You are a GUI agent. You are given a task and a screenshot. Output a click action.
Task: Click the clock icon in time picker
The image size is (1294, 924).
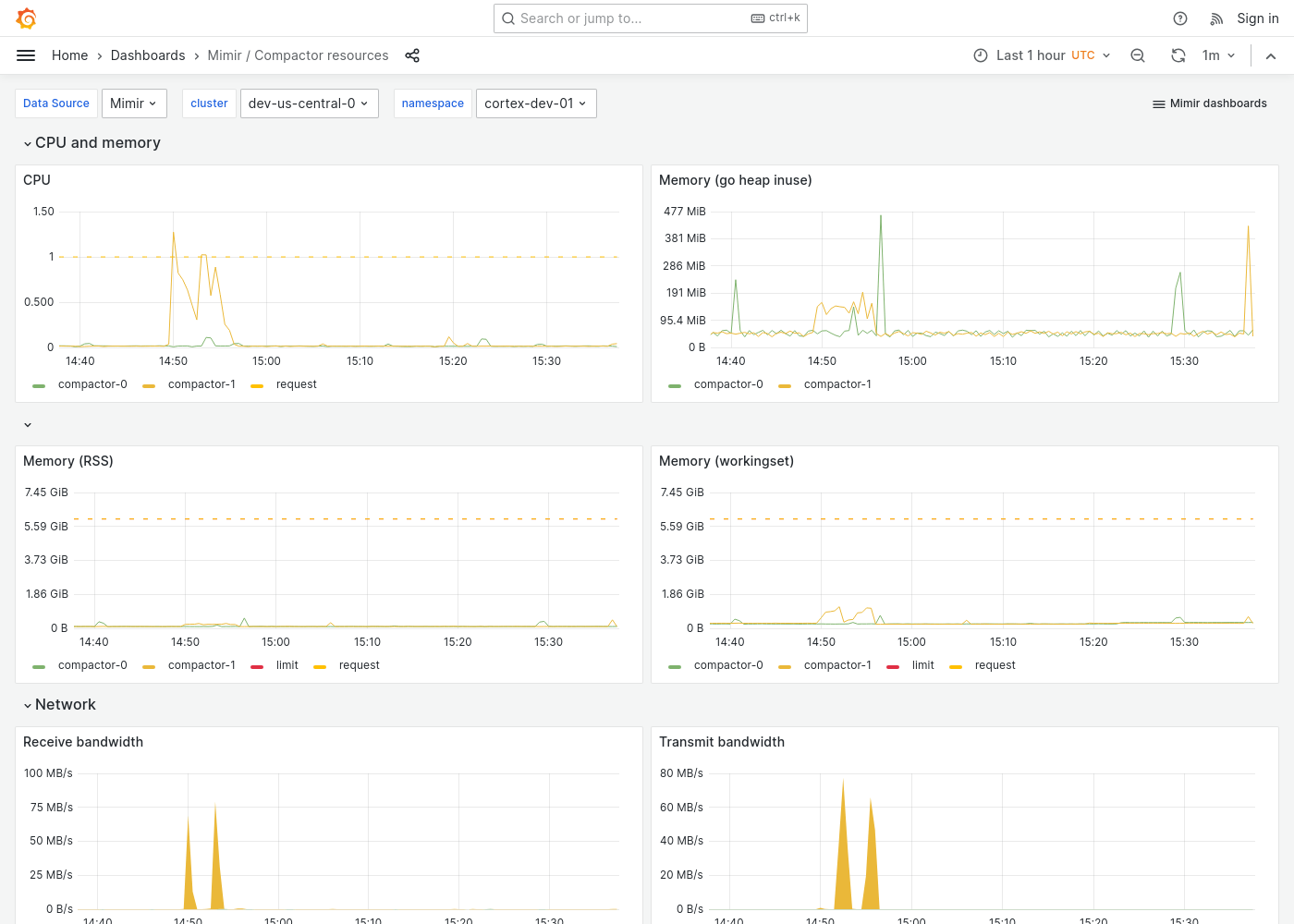click(x=980, y=55)
